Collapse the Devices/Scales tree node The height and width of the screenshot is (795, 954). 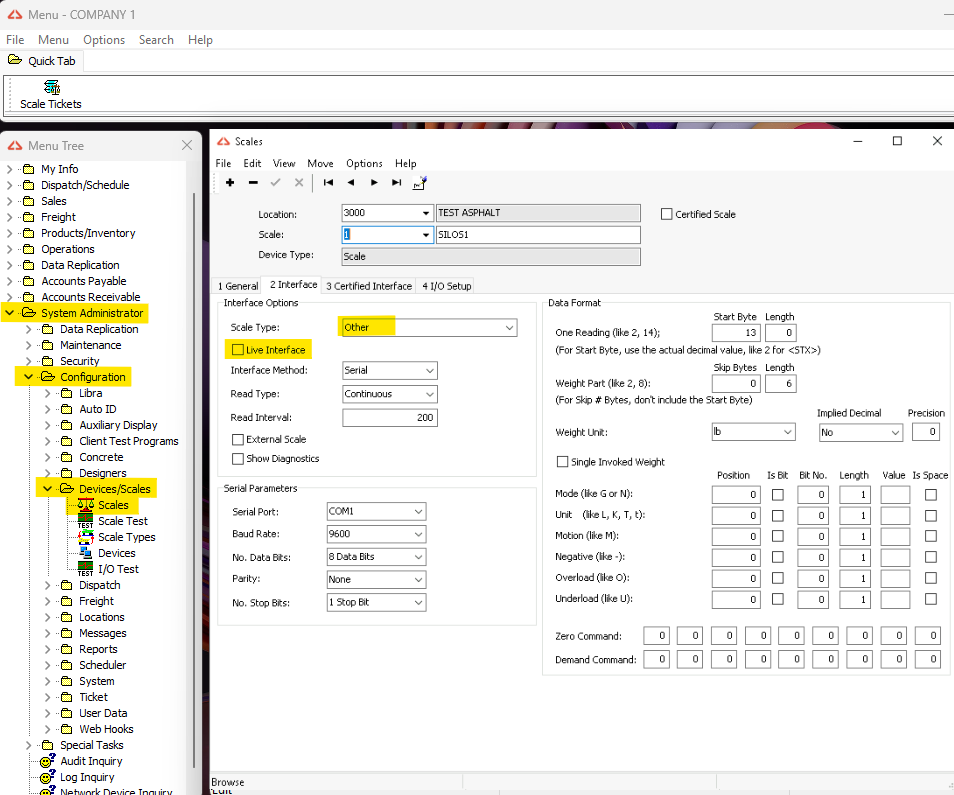click(x=47, y=489)
